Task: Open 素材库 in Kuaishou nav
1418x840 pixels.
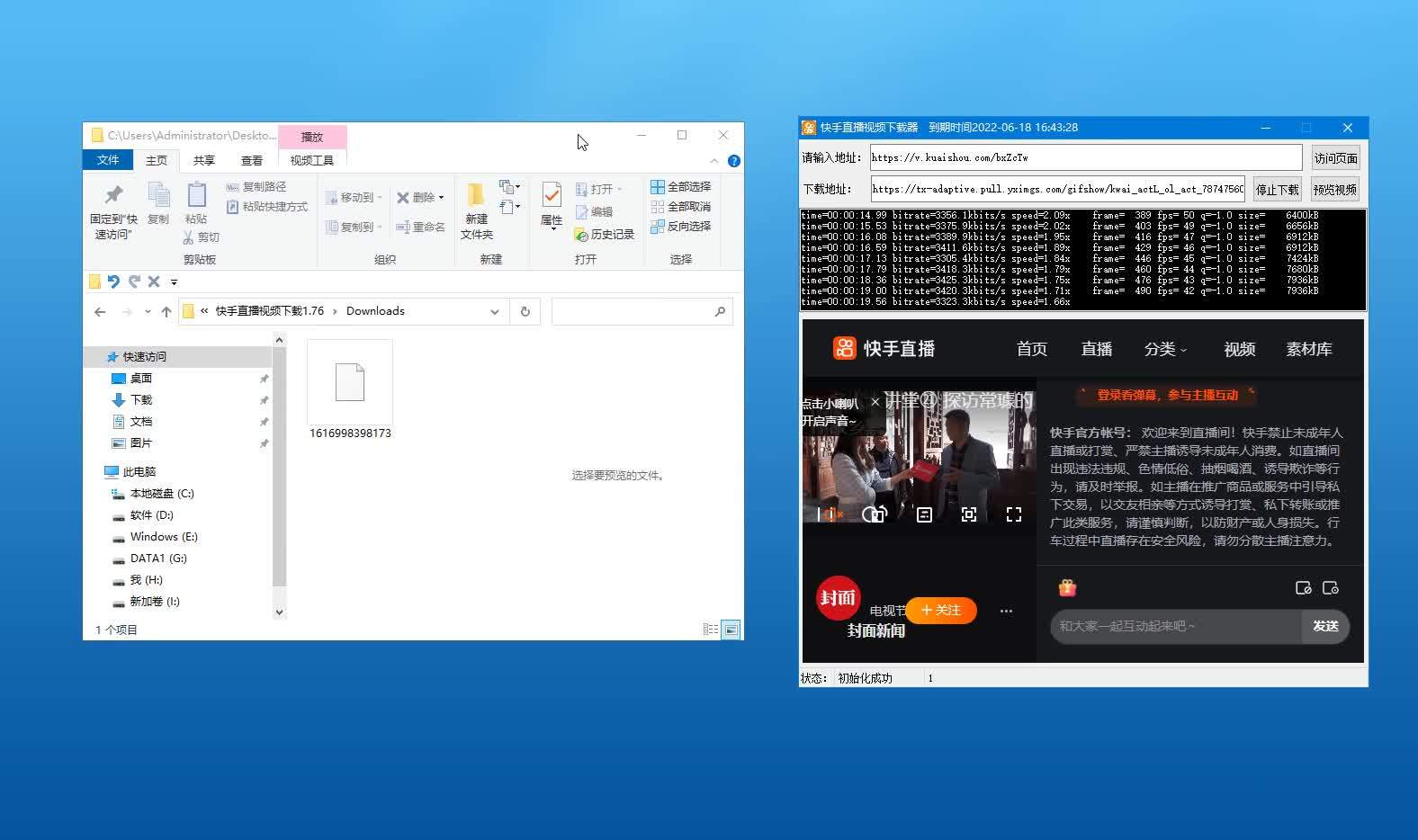Action: click(1309, 349)
